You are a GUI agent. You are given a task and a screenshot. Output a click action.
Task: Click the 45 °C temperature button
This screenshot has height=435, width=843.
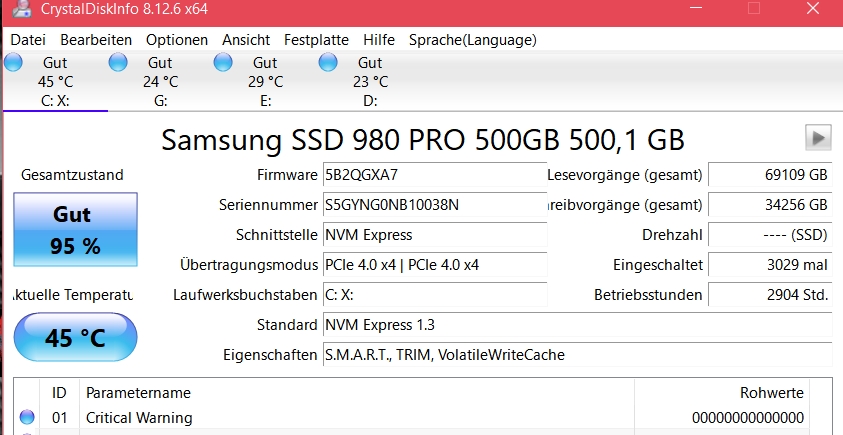pos(75,337)
